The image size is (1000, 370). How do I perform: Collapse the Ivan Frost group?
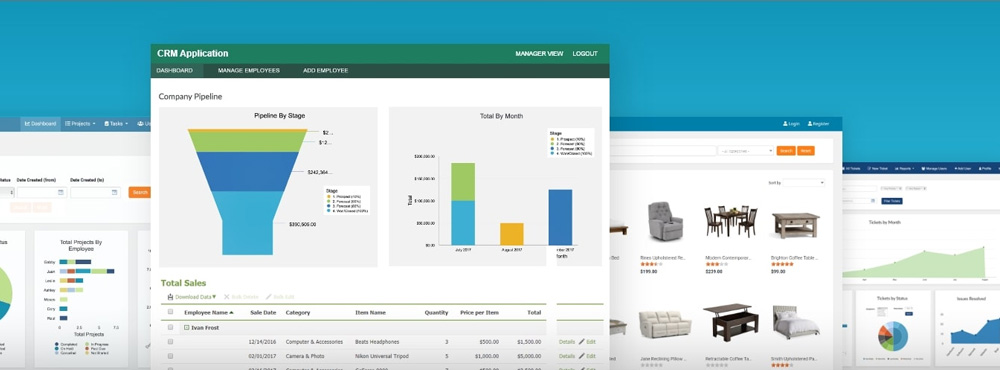coord(186,327)
